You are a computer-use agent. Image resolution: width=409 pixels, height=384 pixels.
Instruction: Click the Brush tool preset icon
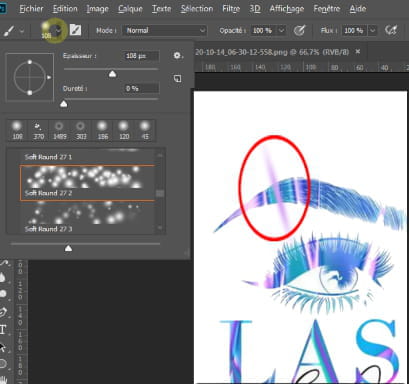(x=9, y=31)
